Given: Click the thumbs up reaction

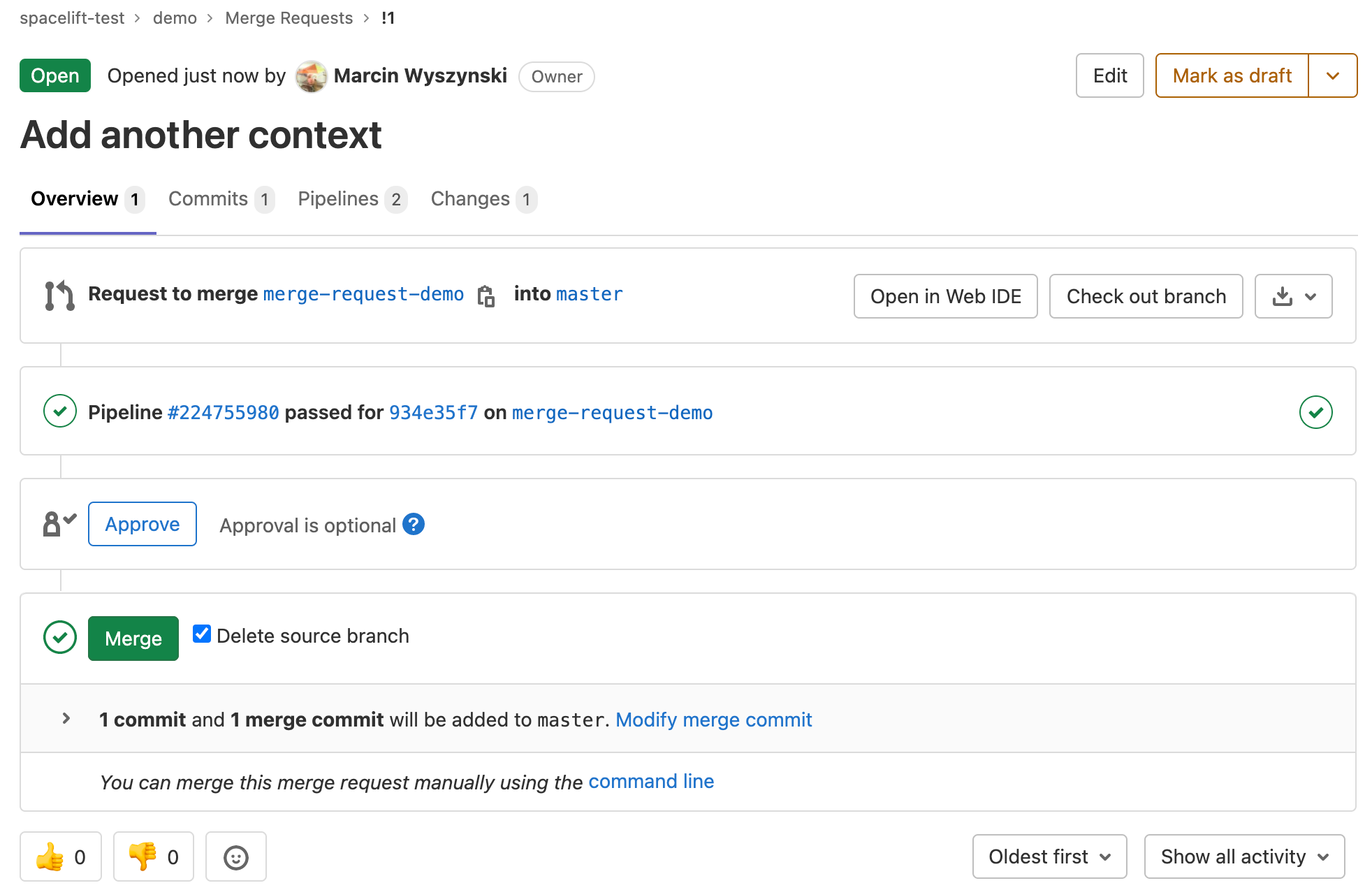Looking at the screenshot, I should click(x=61, y=856).
